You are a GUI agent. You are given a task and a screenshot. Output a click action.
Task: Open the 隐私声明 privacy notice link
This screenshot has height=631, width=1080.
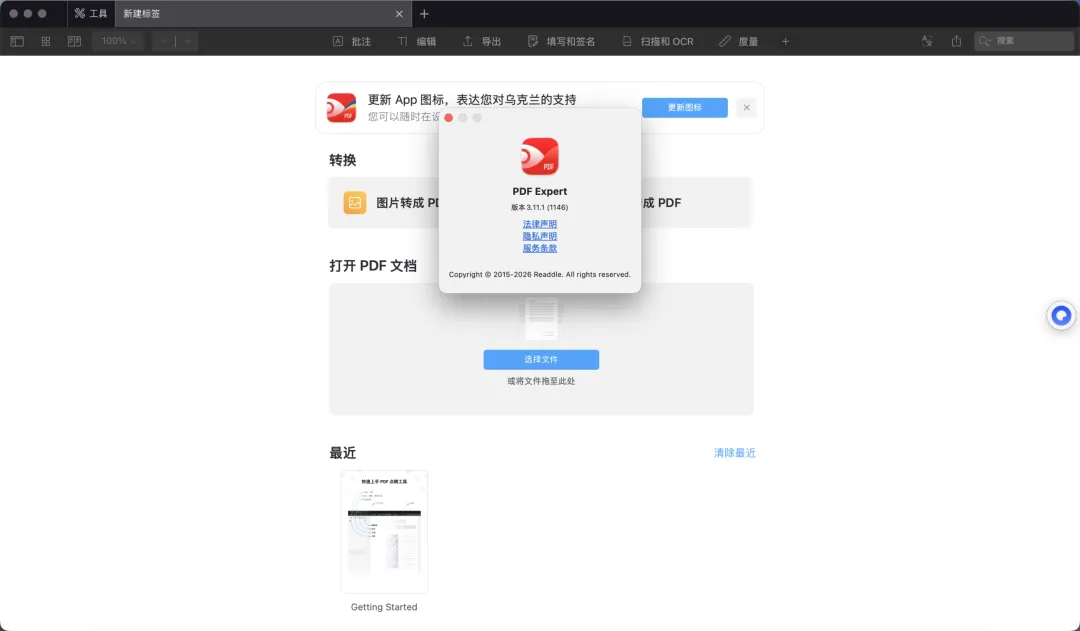click(x=539, y=236)
